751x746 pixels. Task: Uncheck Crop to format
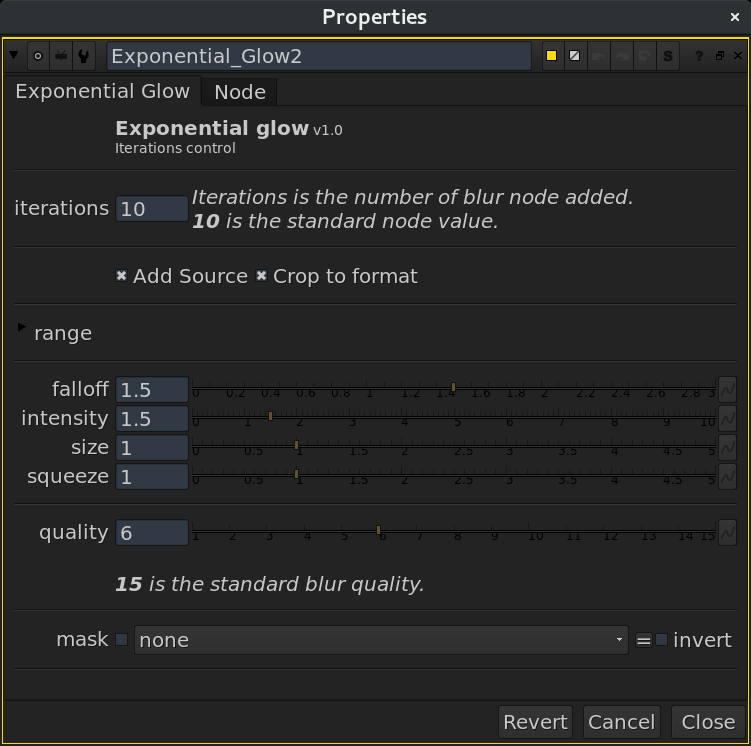(x=262, y=276)
